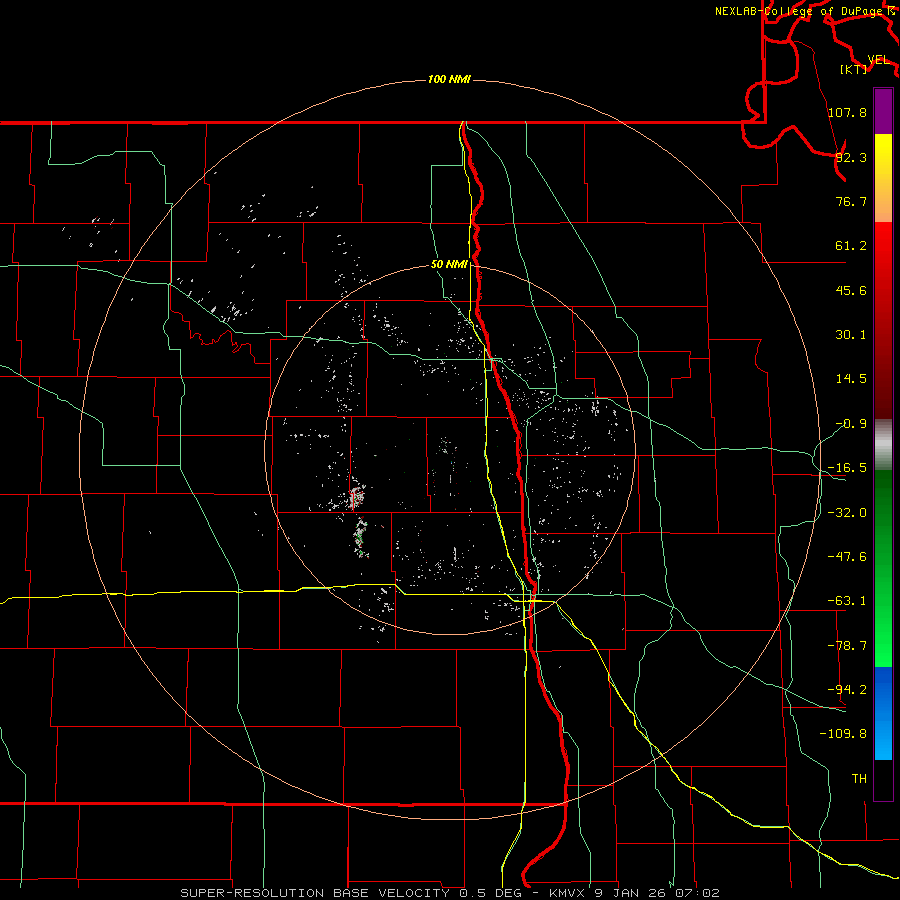
Task: Click the Super-Resolution Base Velocity caption
Action: 449,893
